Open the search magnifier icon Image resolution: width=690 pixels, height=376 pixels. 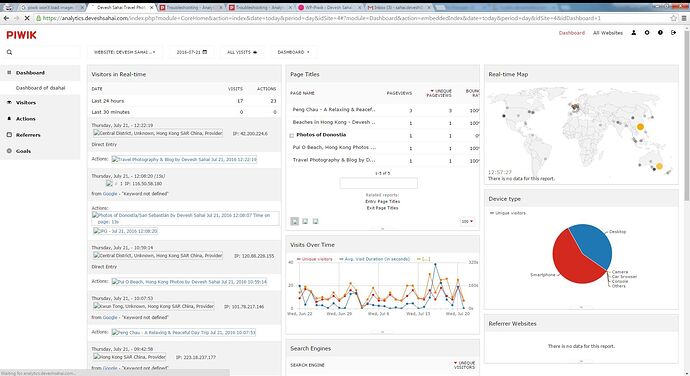[x=9, y=52]
